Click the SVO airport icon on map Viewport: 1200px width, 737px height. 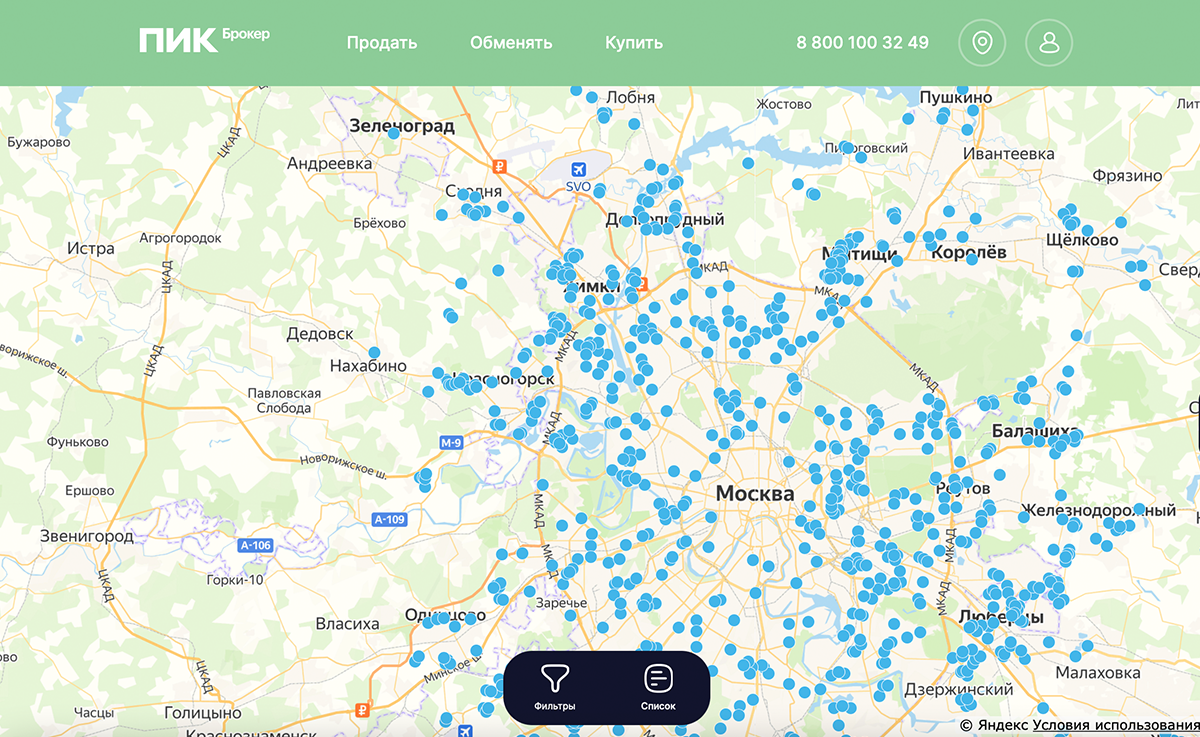click(578, 170)
